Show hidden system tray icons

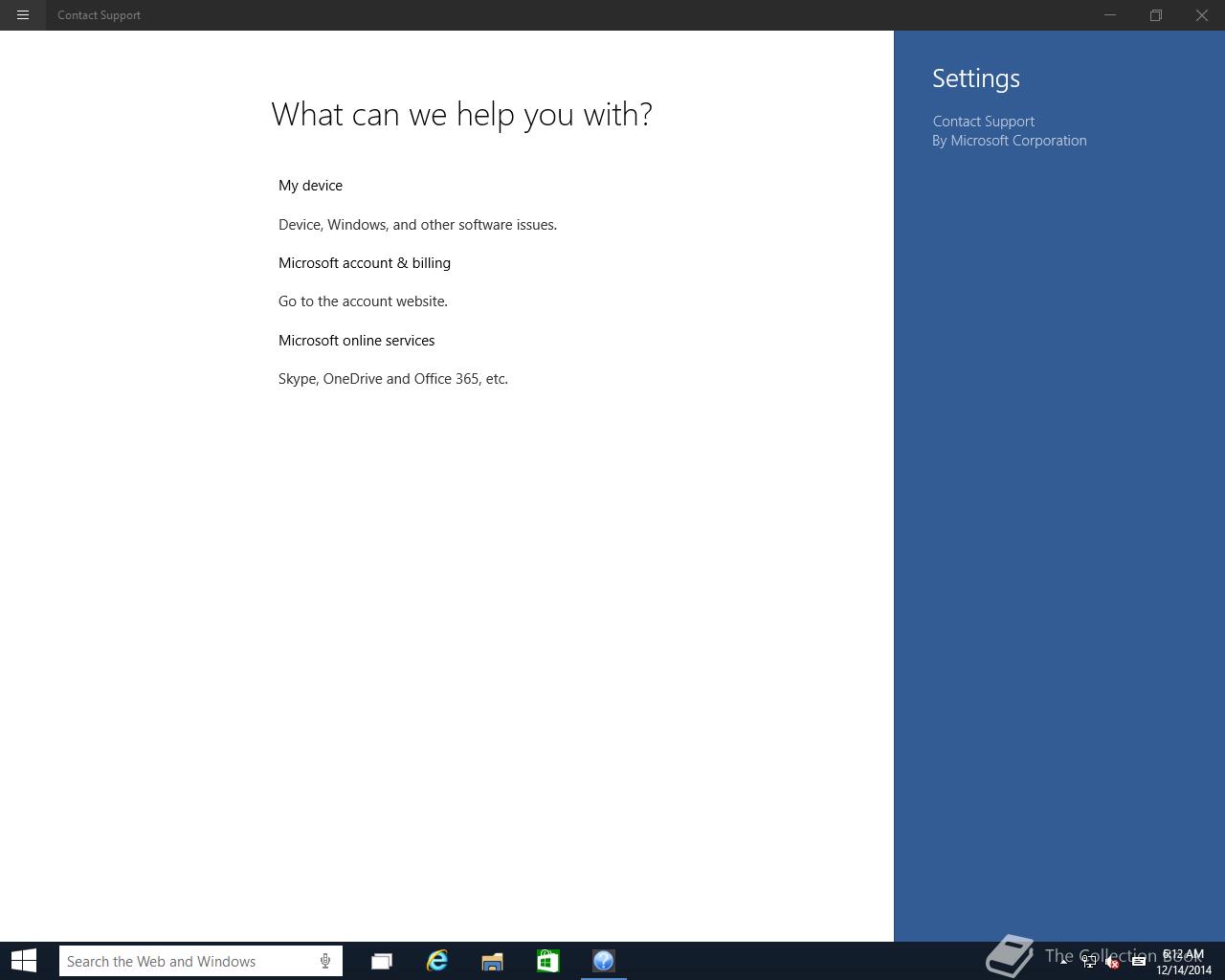[1063, 962]
